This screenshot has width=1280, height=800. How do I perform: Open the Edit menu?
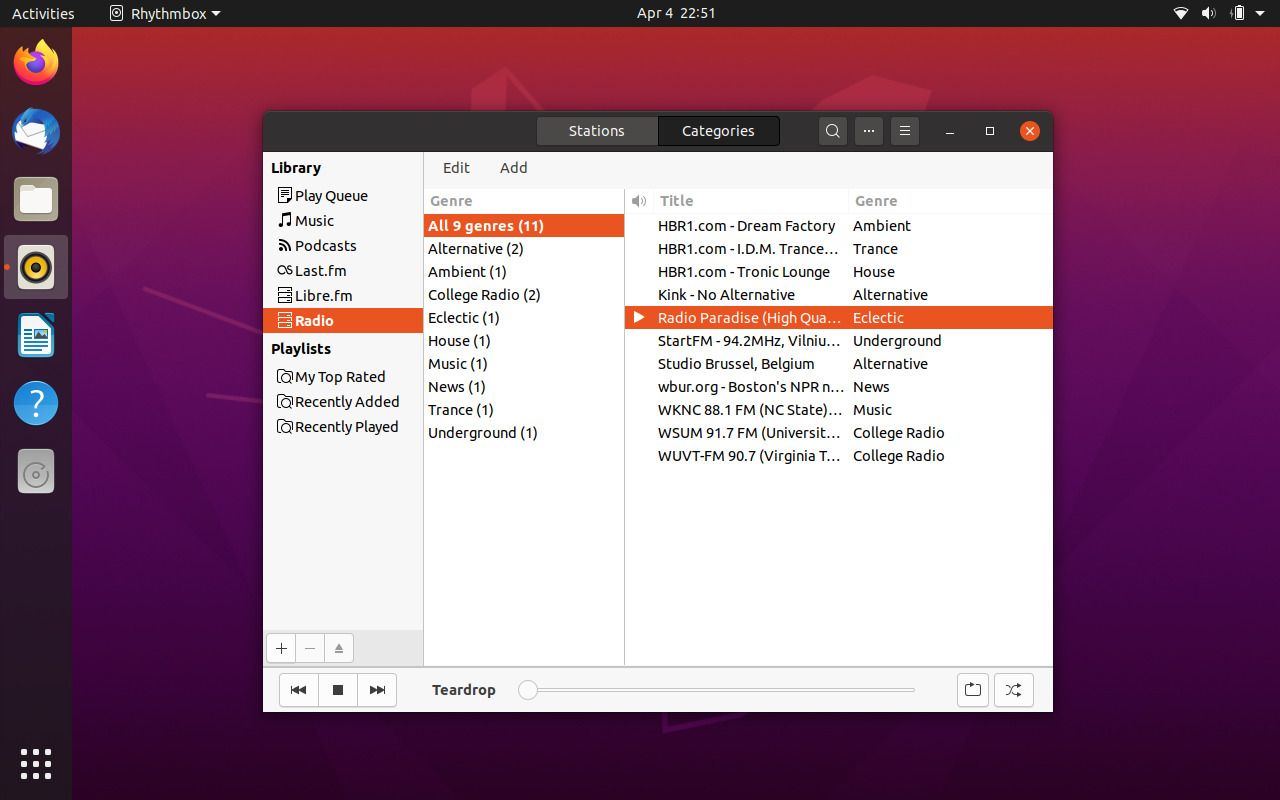[x=456, y=167]
